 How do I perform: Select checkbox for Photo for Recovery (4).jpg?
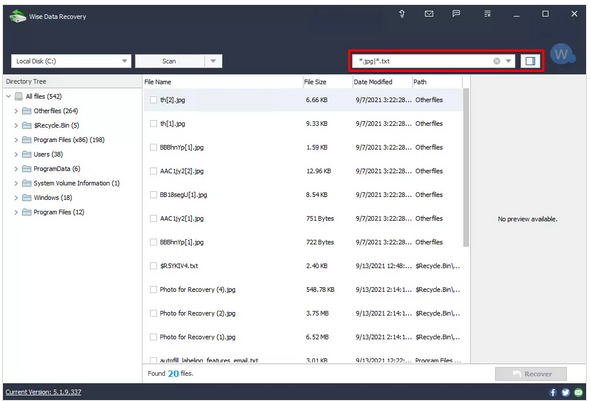tap(153, 289)
